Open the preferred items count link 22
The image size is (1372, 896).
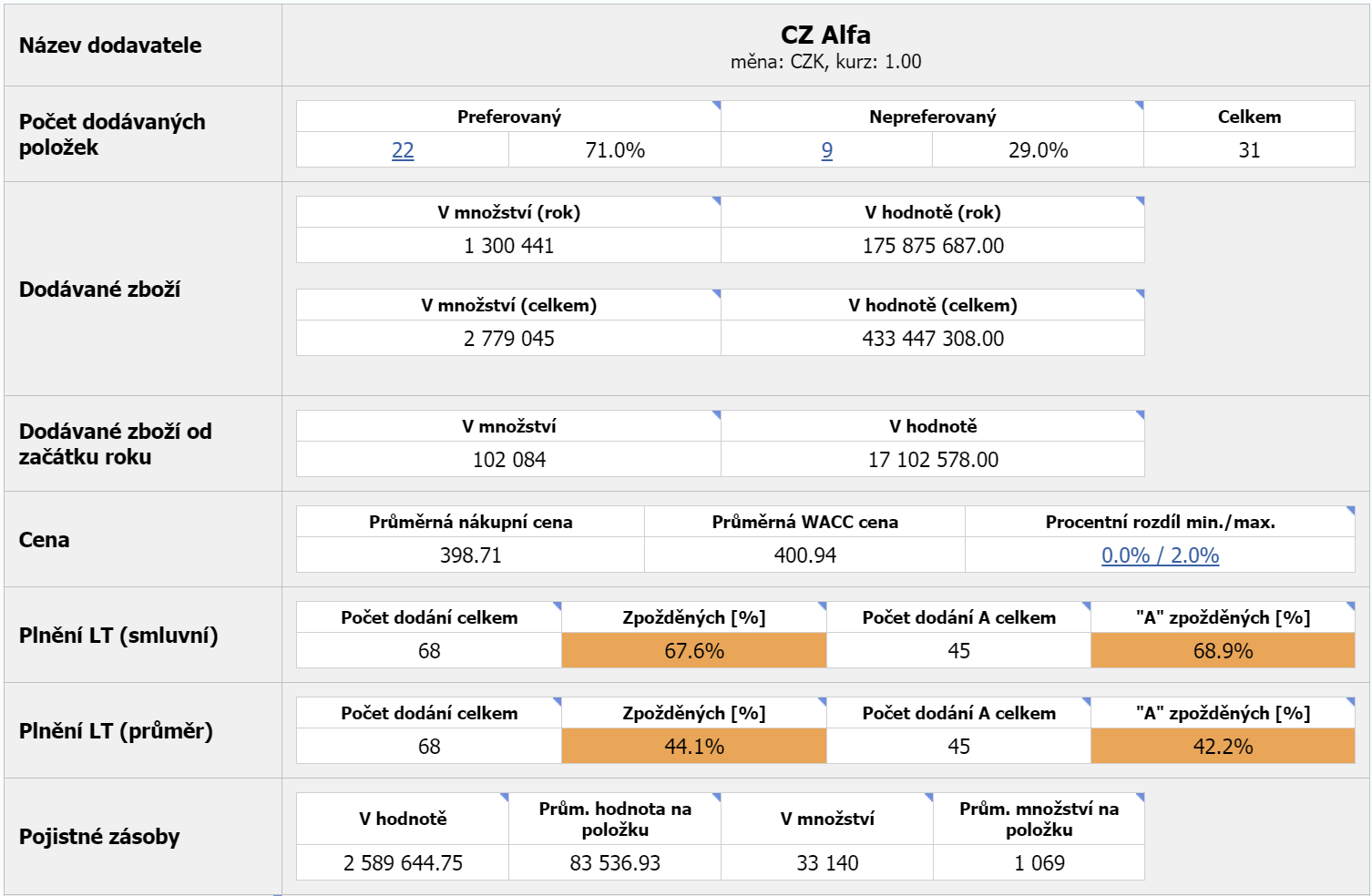403,150
